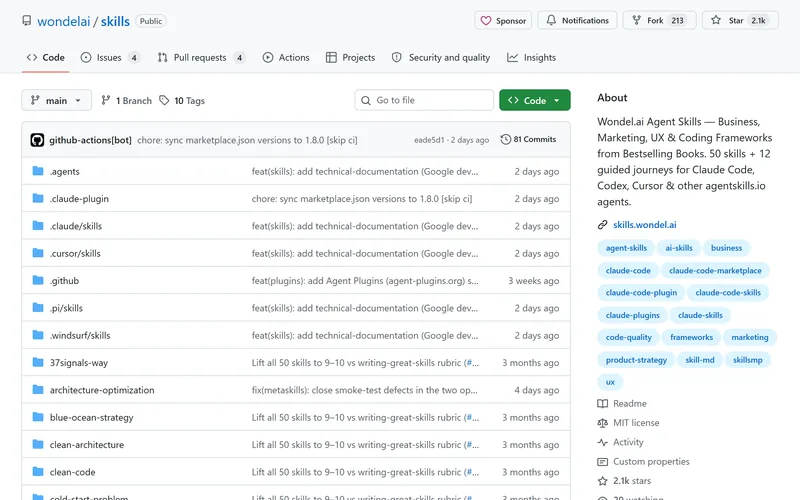Image resolution: width=800 pixels, height=500 pixels.
Task: Click the tag icon beside 10 Tags
Action: (x=164, y=101)
